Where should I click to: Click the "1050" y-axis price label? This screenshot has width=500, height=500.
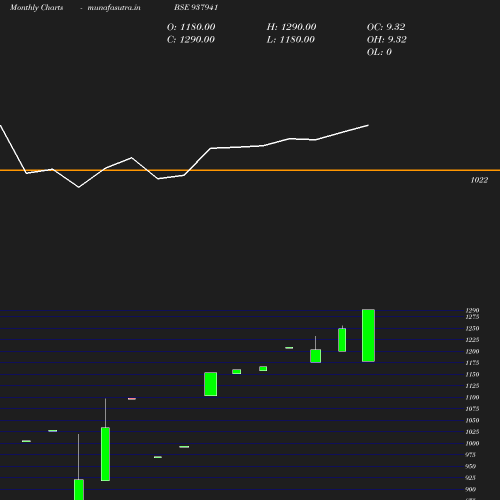(472, 420)
